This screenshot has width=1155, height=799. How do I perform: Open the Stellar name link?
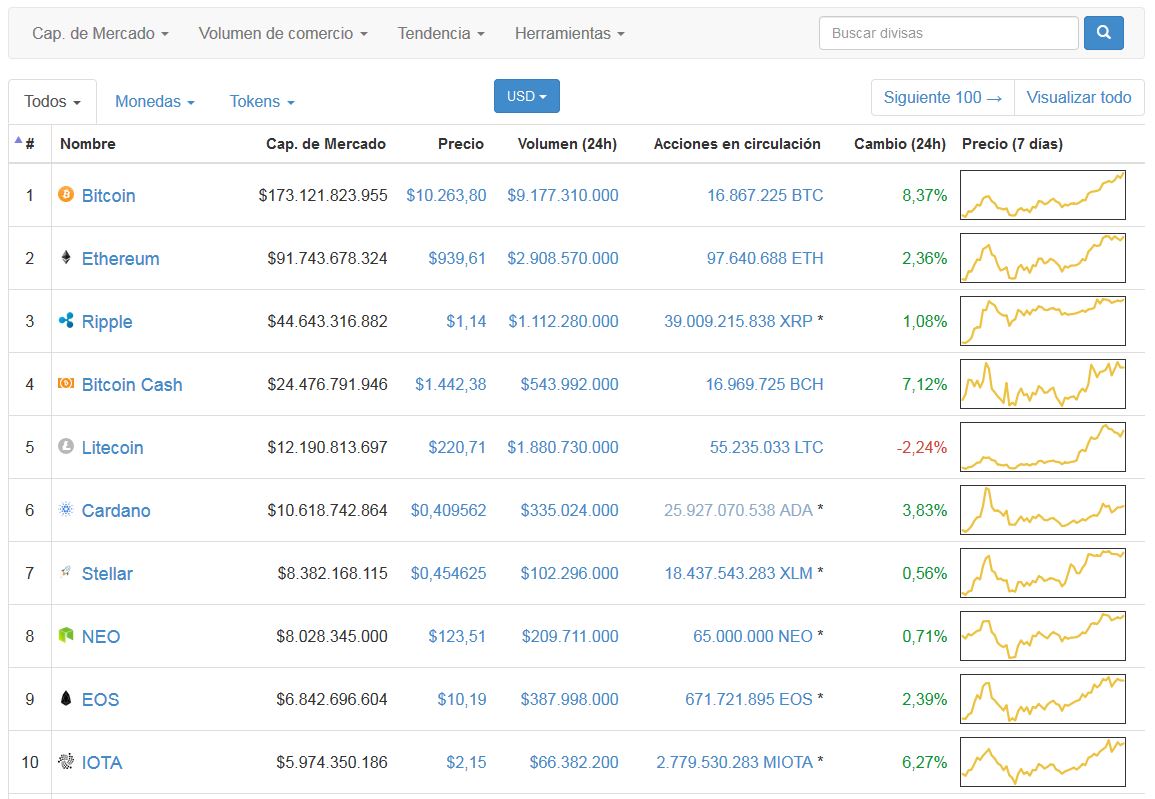click(x=107, y=574)
